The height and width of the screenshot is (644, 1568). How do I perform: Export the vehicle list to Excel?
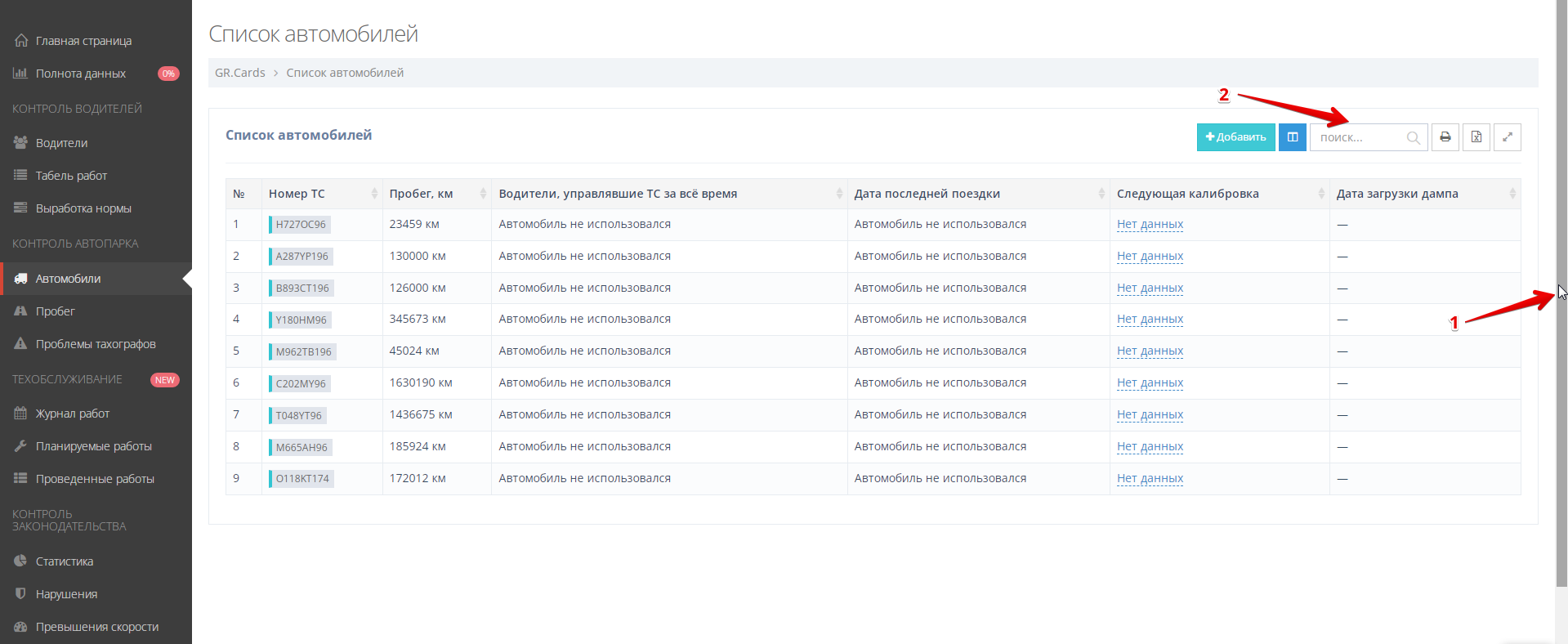[1476, 137]
